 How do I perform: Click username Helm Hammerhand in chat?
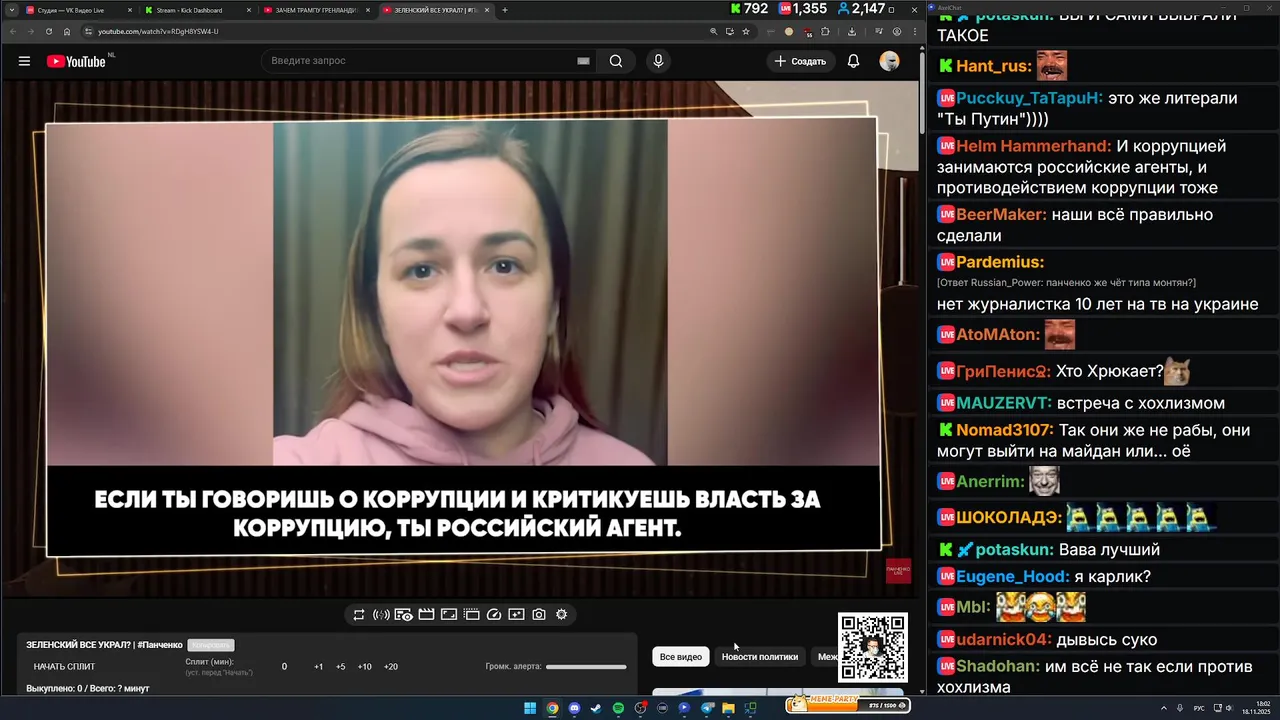tap(1034, 146)
